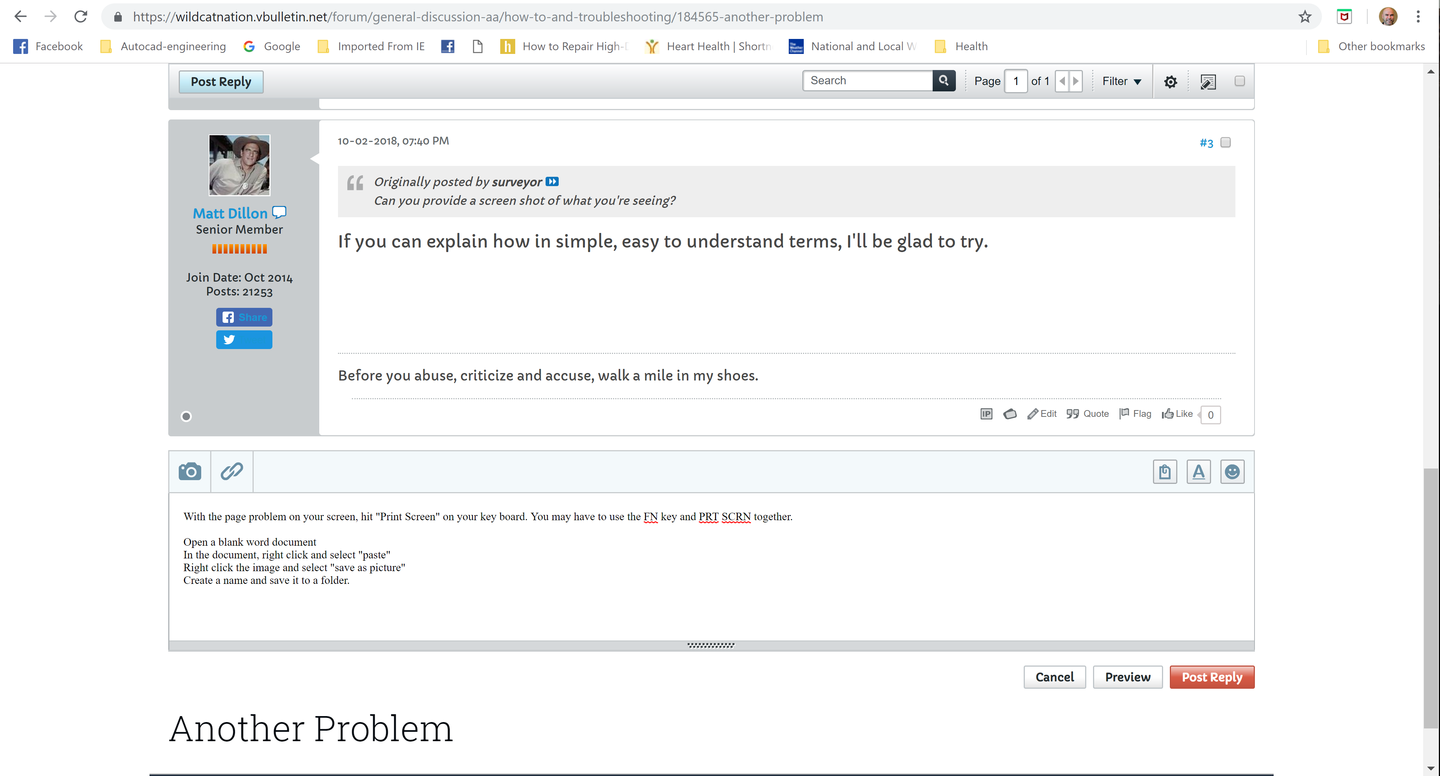Image resolution: width=1440 pixels, height=776 pixels.
Task: Expand the Filter dropdown
Action: (1121, 82)
